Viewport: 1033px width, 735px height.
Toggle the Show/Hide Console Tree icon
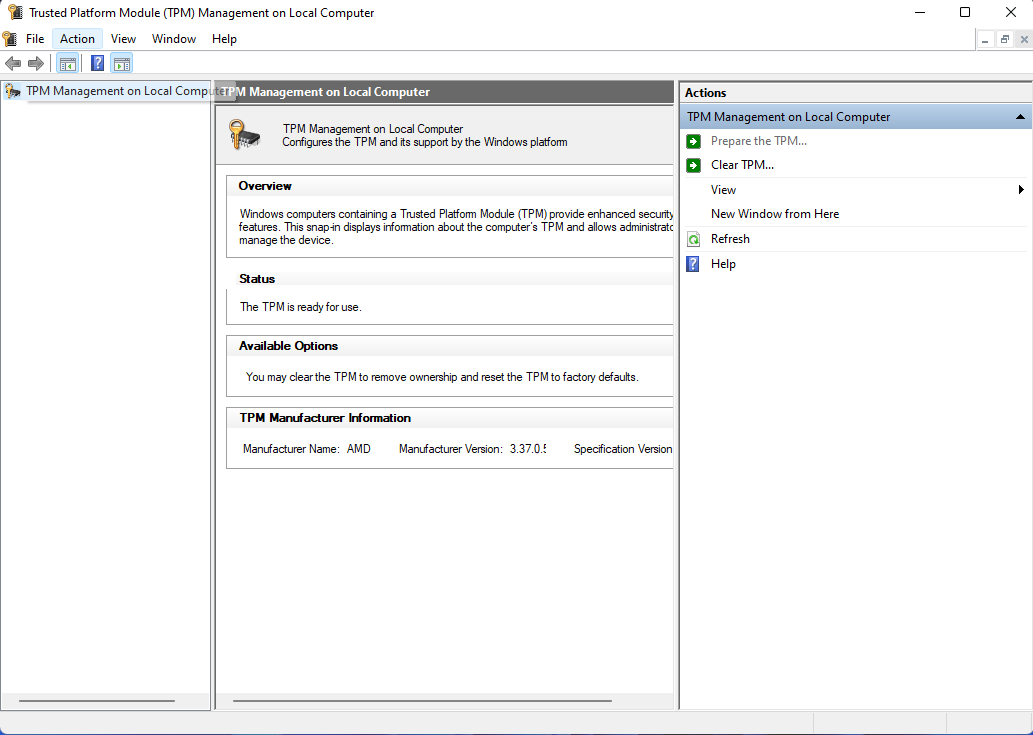pyautogui.click(x=67, y=63)
